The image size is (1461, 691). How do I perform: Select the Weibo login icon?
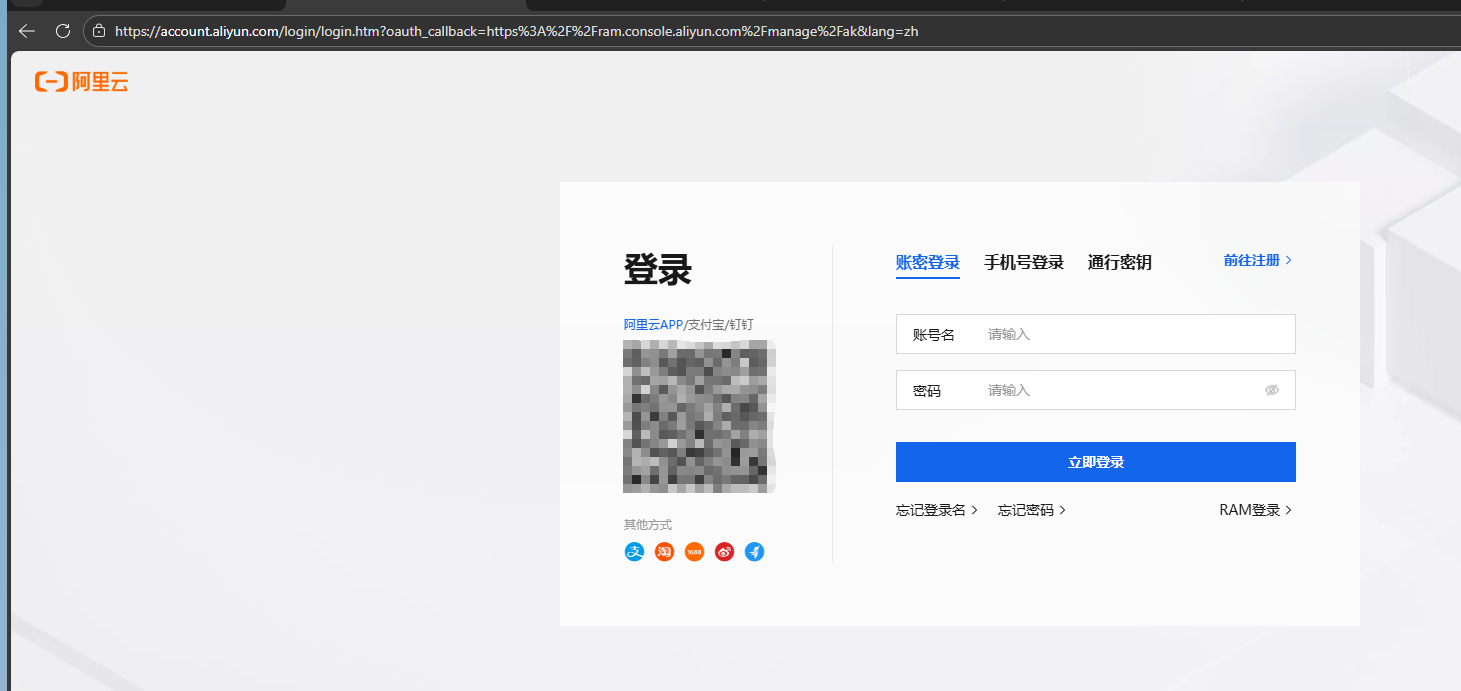pyautogui.click(x=724, y=551)
